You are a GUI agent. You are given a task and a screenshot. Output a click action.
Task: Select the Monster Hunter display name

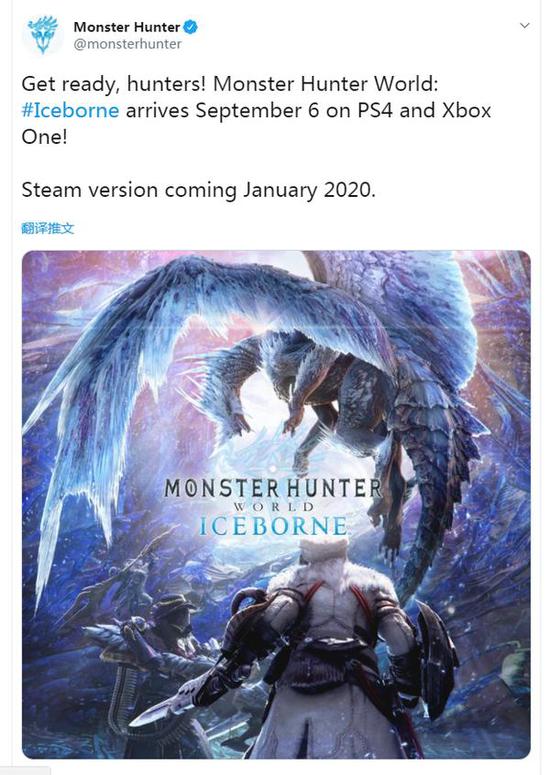[127, 27]
